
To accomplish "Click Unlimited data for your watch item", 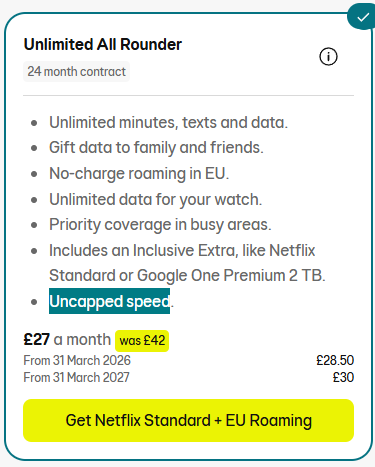I will [x=156, y=199].
